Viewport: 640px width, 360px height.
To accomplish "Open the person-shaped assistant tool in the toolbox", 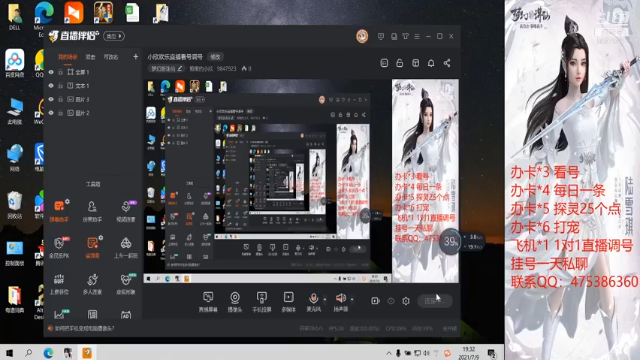I will tap(92, 210).
